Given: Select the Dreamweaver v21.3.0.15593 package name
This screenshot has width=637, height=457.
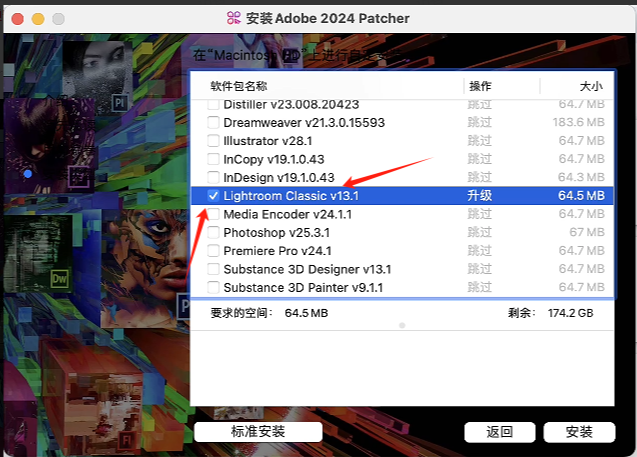Looking at the screenshot, I should click(x=304, y=123).
